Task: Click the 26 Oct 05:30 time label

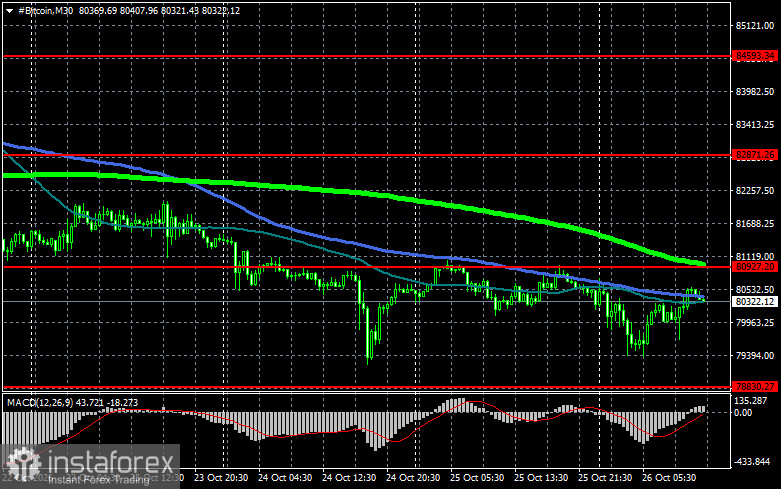Action: pyautogui.click(x=669, y=478)
